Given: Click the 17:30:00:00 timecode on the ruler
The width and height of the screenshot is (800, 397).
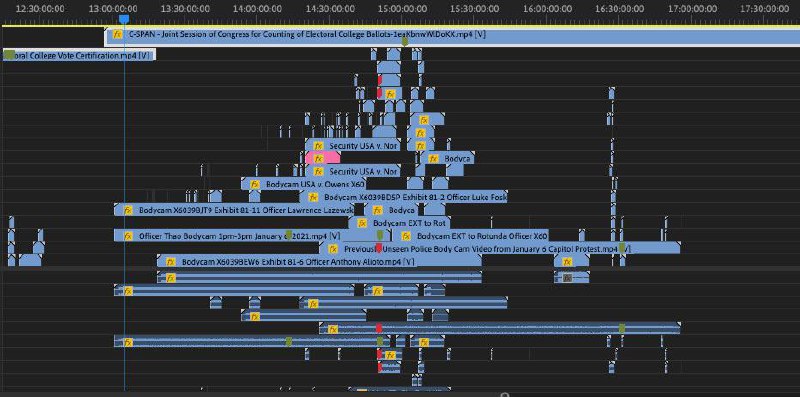Looking at the screenshot, I should (x=764, y=9).
